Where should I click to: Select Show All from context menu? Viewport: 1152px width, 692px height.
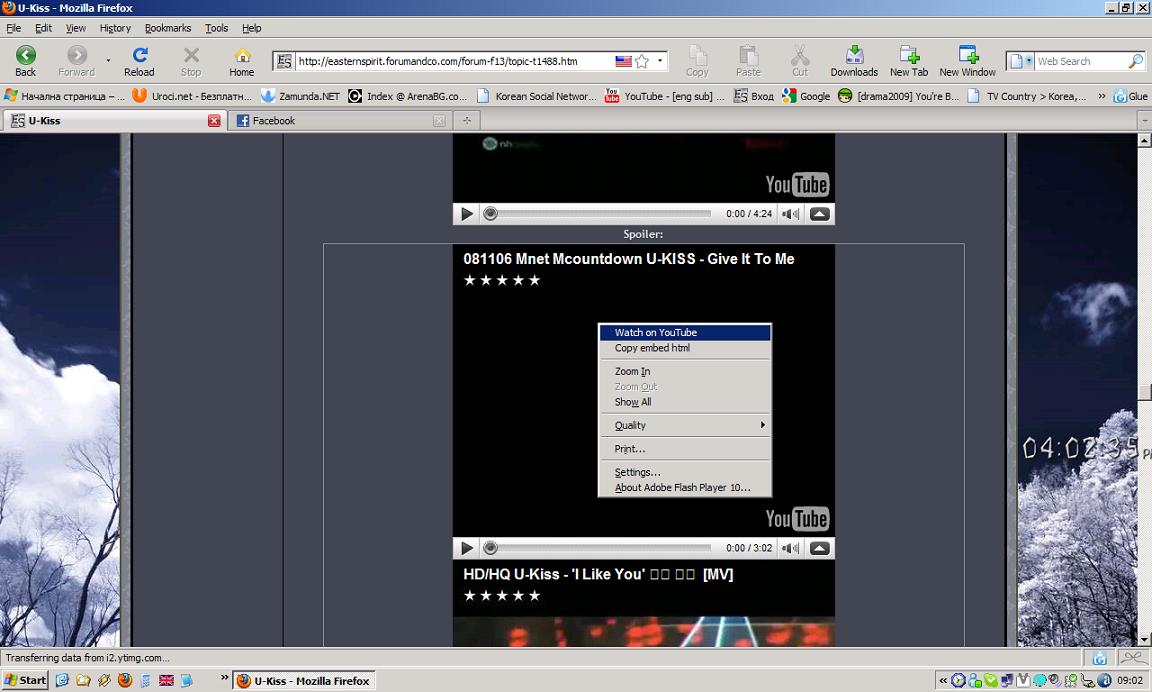click(x=685, y=403)
